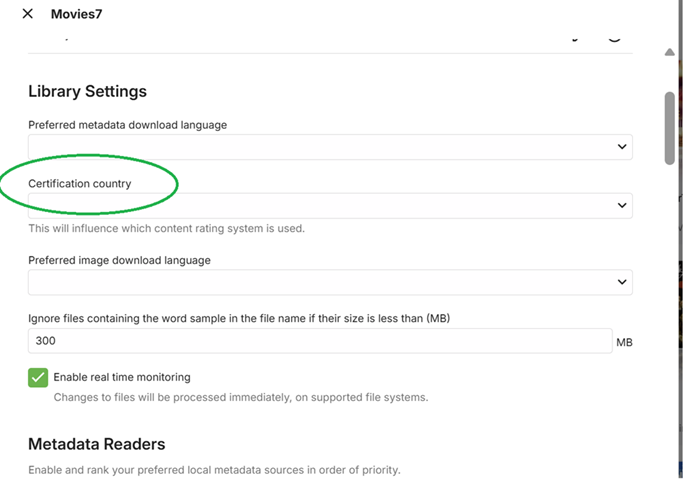The width and height of the screenshot is (686, 482).
Task: Click the Movies7 dialog title
Action: pyautogui.click(x=77, y=14)
